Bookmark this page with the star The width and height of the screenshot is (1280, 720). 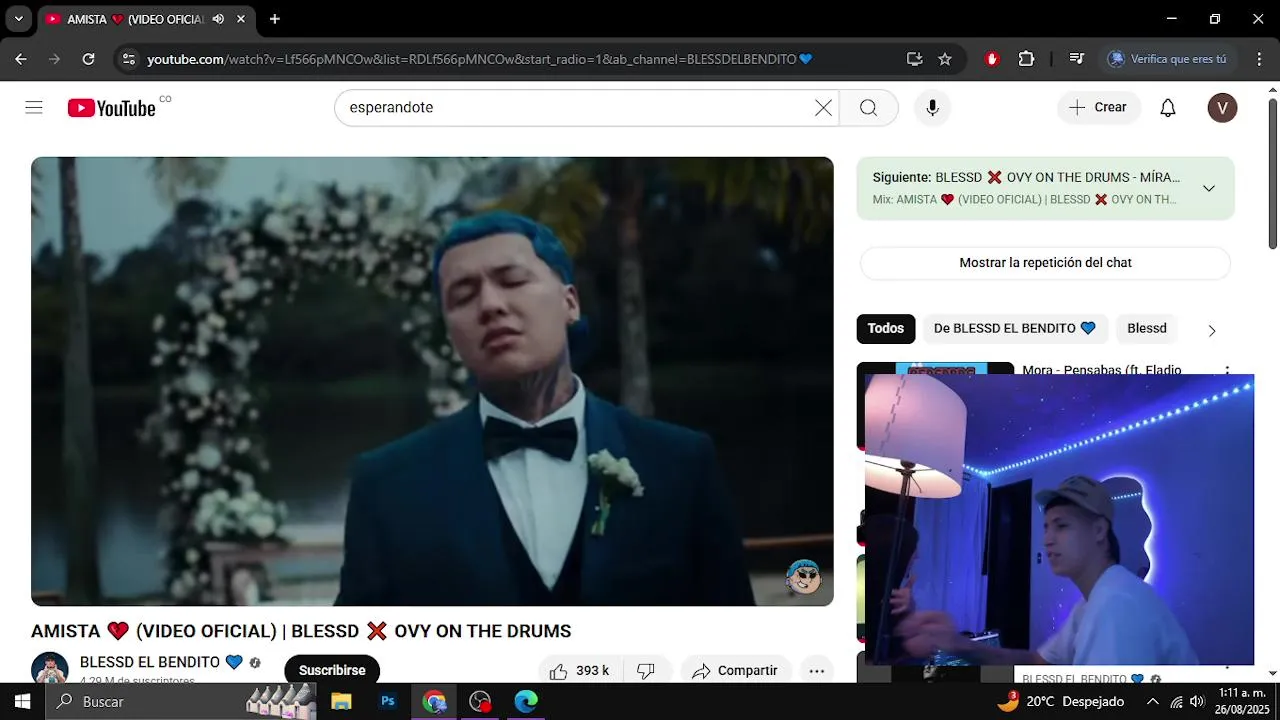tap(945, 59)
